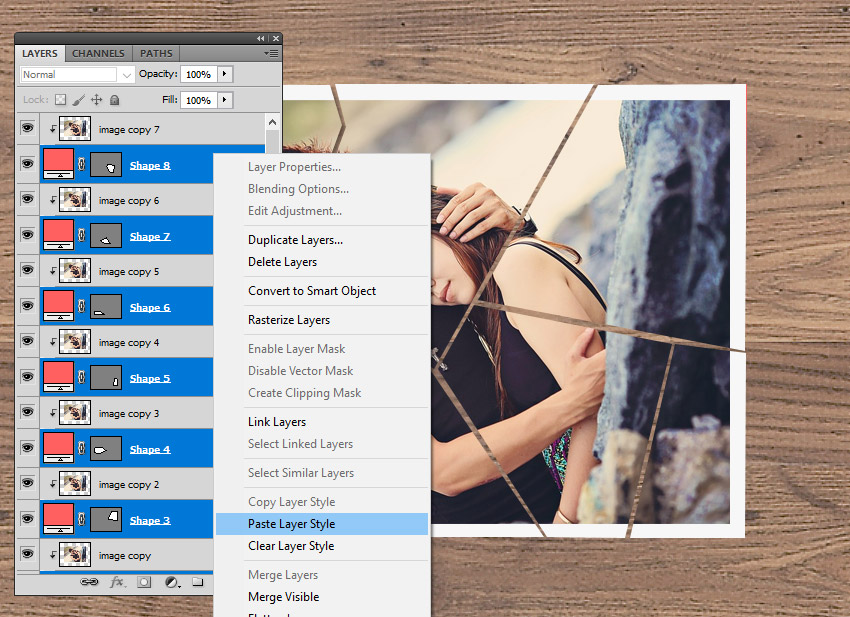Image resolution: width=850 pixels, height=617 pixels.
Task: Click the chain link icon on Shape 4
Action: (x=81, y=448)
